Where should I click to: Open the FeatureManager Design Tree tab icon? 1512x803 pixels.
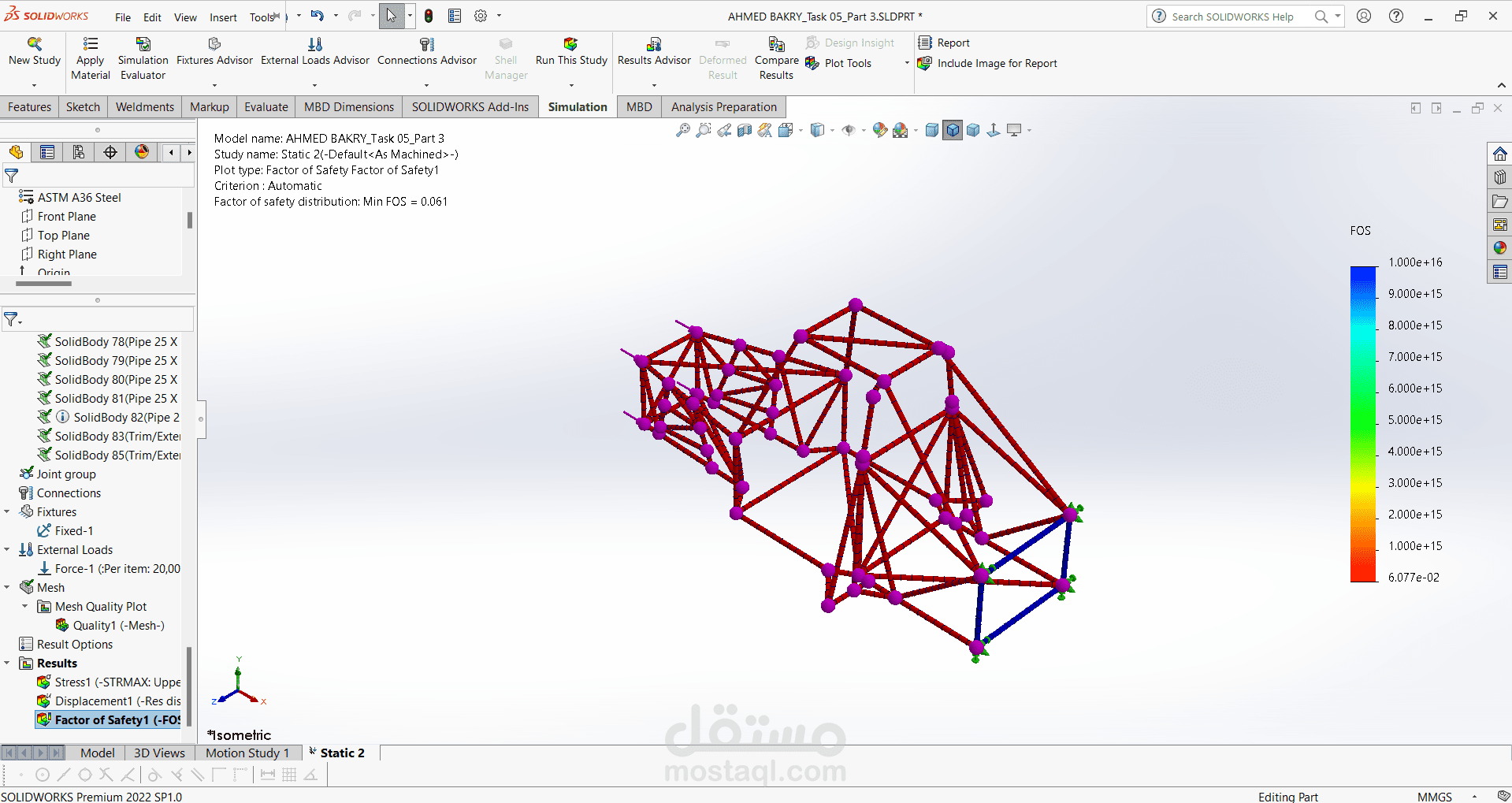(x=16, y=152)
